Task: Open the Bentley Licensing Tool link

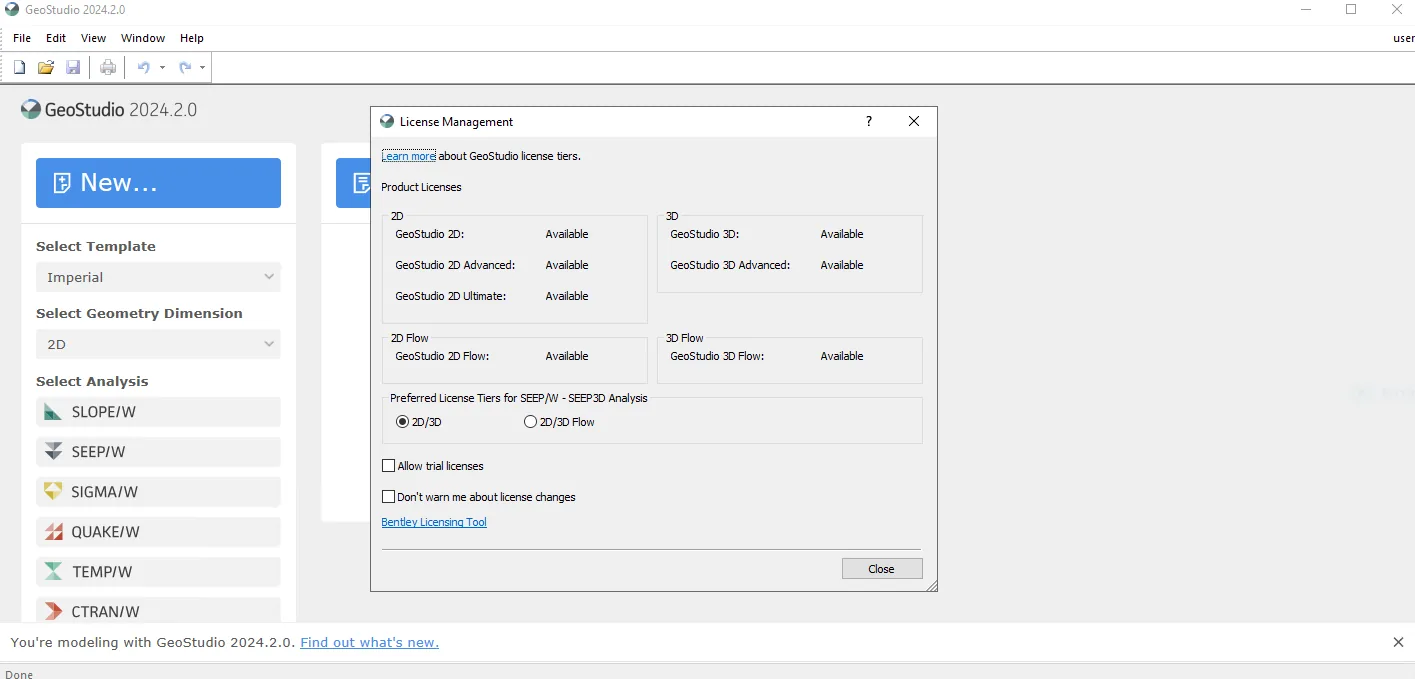Action: tap(434, 522)
